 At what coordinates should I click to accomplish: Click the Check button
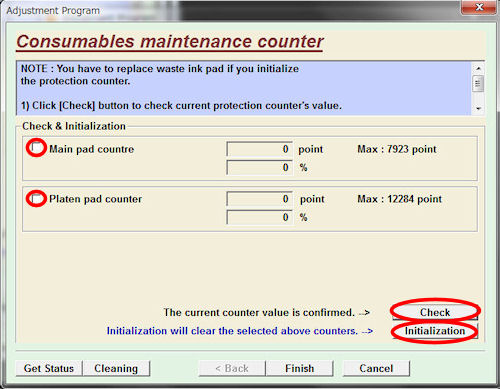(x=435, y=312)
